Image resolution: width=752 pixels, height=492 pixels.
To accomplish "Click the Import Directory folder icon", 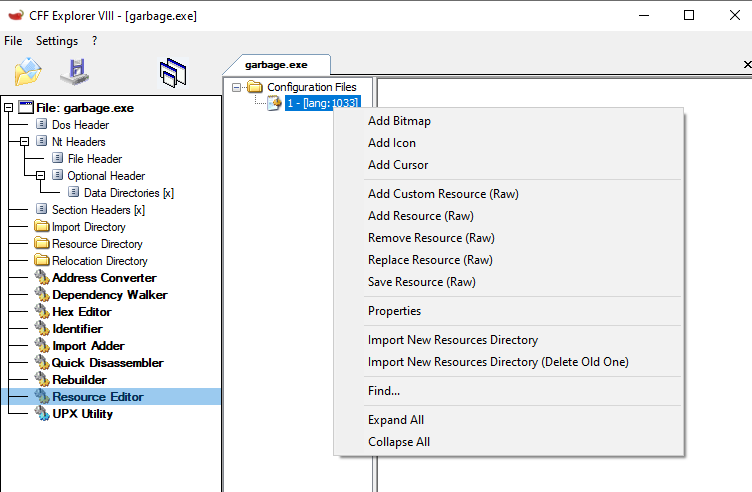I will click(42, 226).
